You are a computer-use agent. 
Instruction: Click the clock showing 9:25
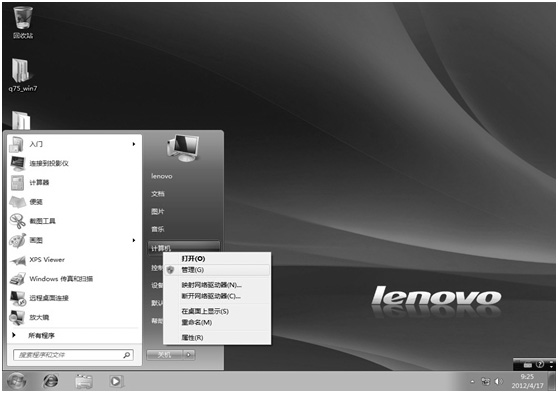[527, 381]
